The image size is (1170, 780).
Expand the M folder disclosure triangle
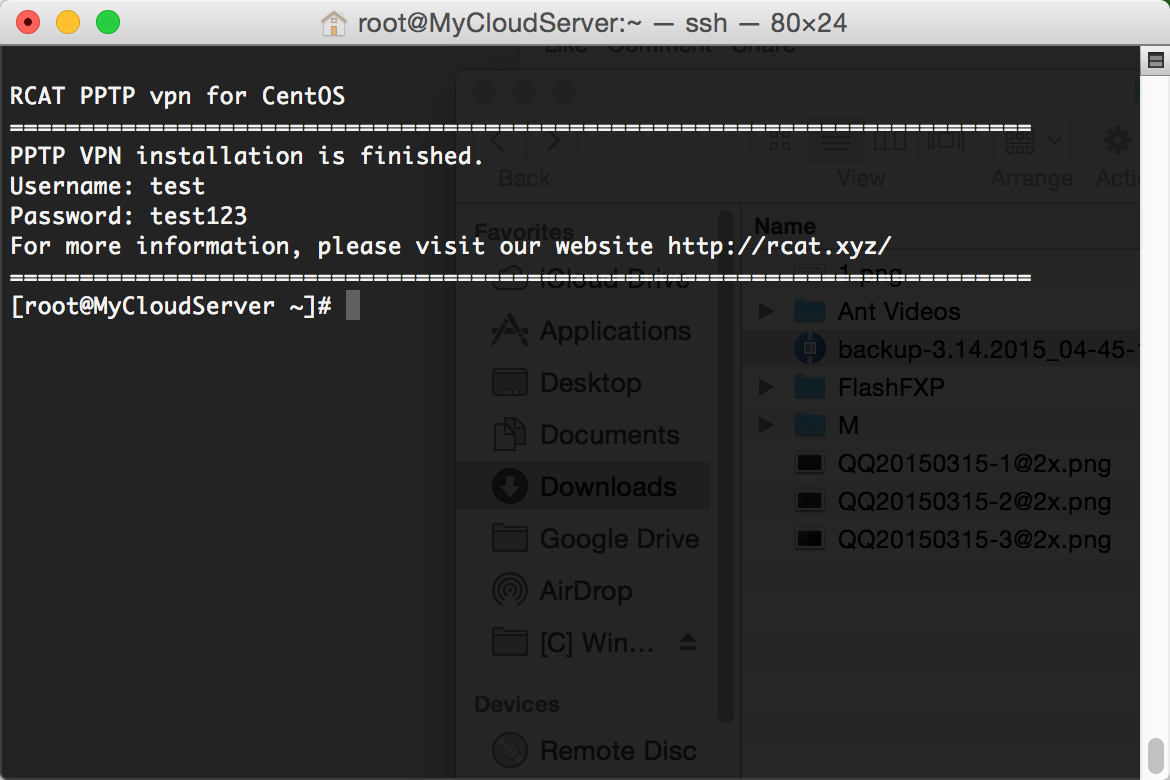(766, 425)
